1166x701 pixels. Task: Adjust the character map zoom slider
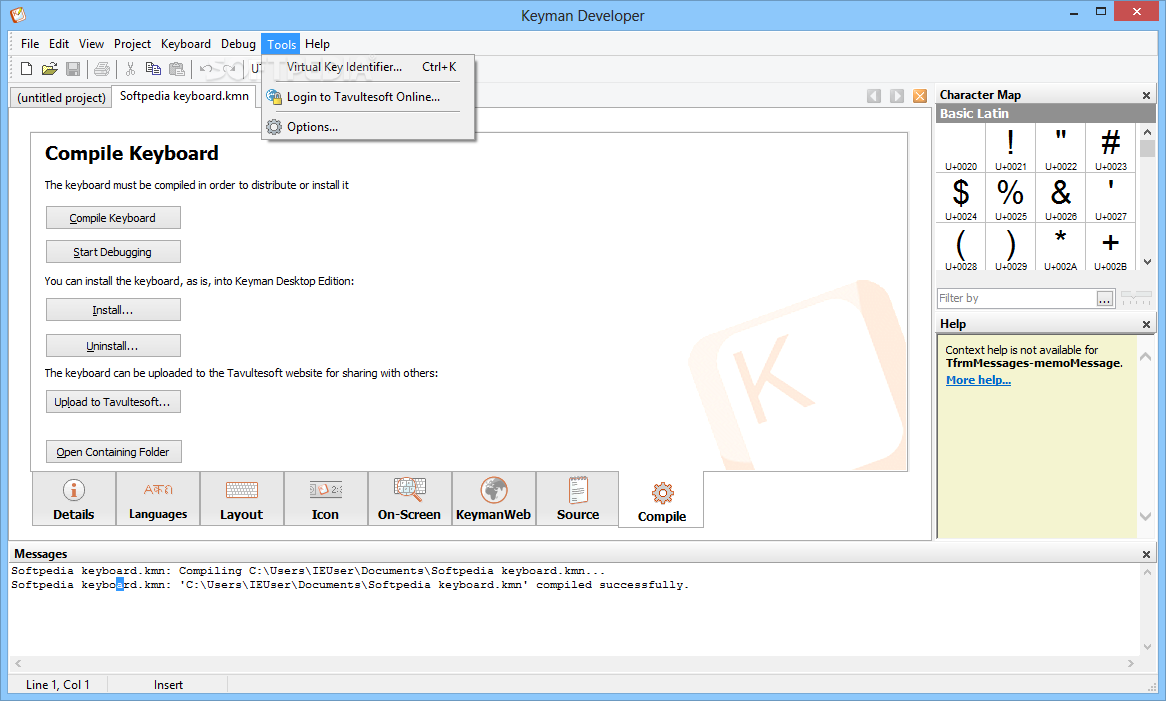coord(1136,298)
